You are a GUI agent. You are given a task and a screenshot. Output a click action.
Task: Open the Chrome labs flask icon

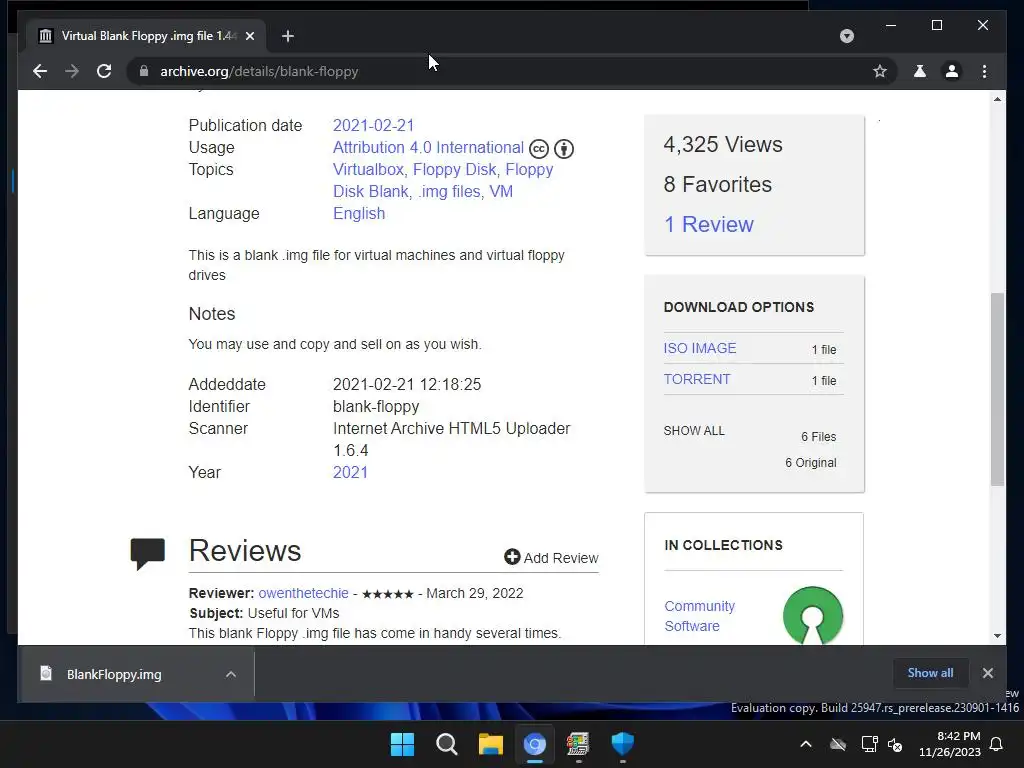coord(920,71)
